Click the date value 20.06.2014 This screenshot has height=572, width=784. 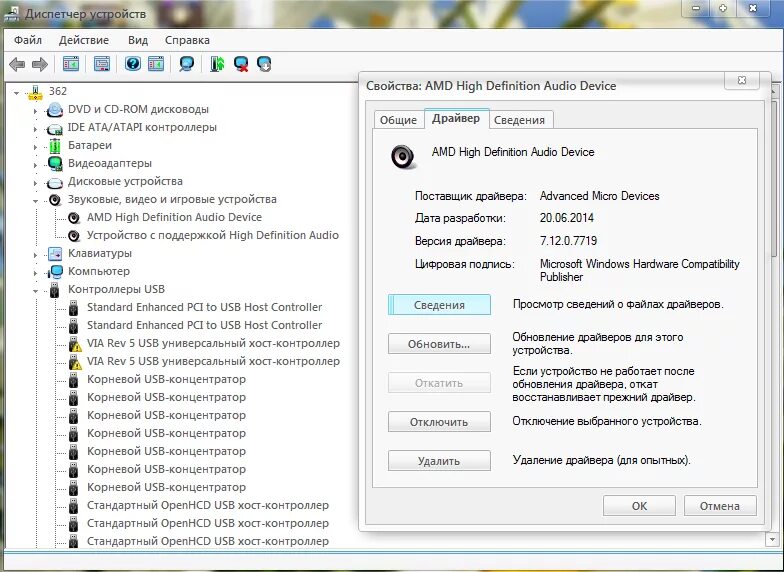point(566,218)
